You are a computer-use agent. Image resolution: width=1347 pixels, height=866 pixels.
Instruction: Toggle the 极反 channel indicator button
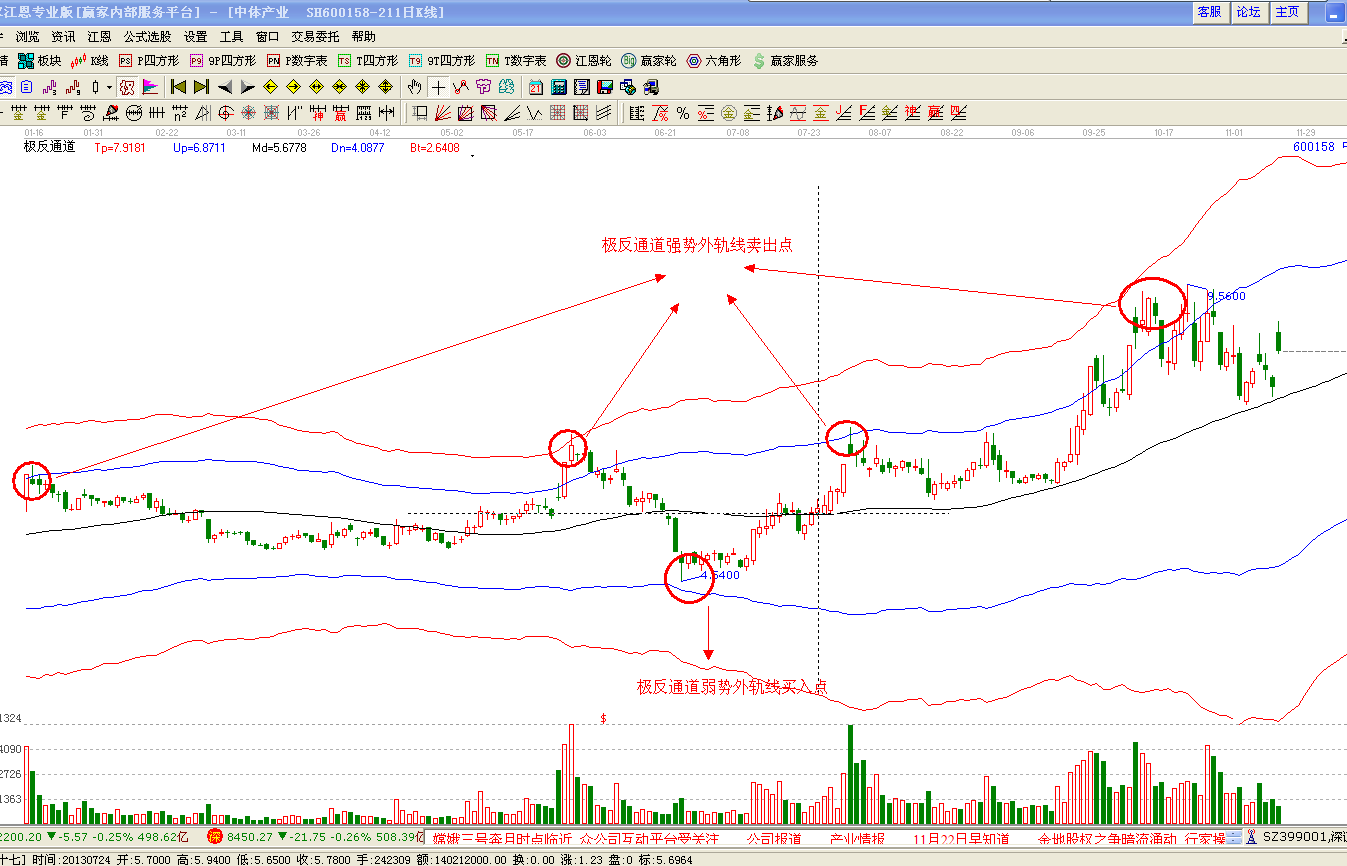tap(127, 87)
